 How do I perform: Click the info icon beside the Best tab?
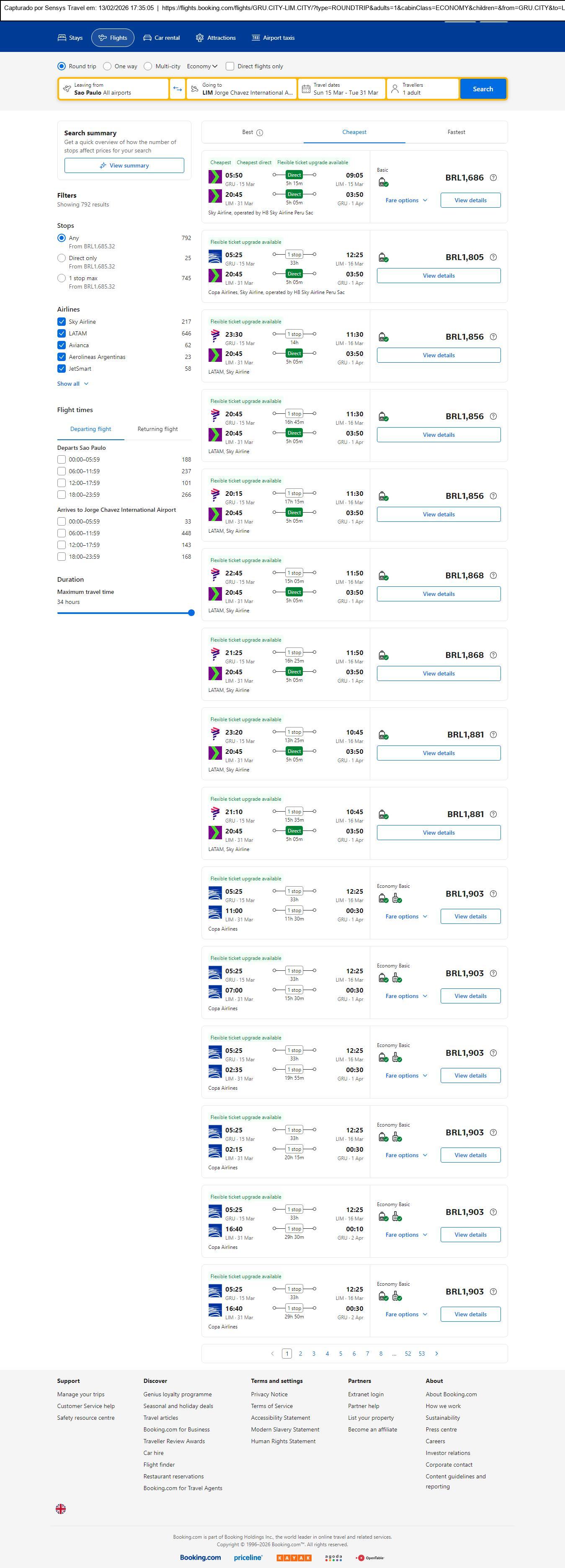coord(260,133)
